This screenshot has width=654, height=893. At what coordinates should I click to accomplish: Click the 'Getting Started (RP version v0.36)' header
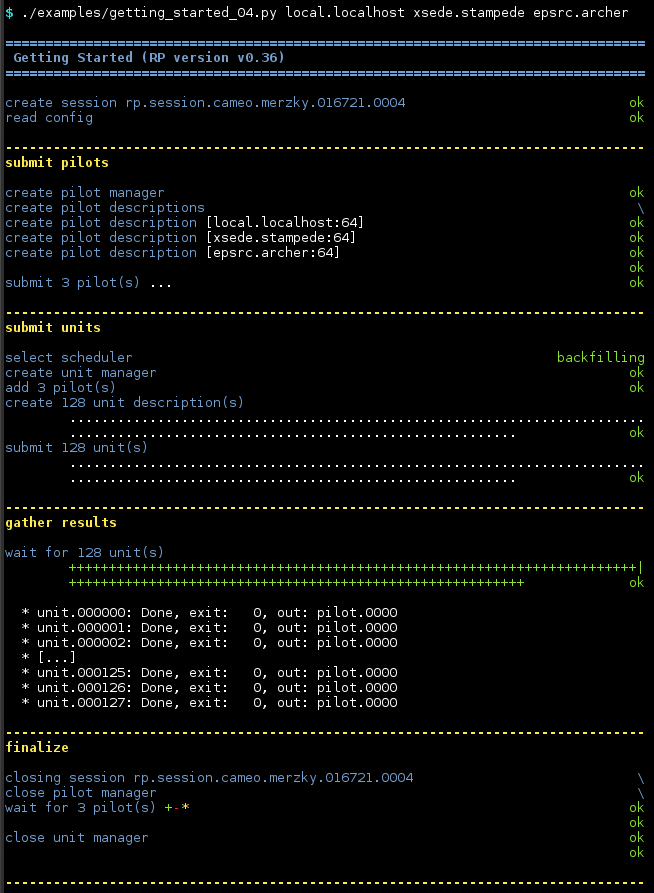[x=149, y=58]
